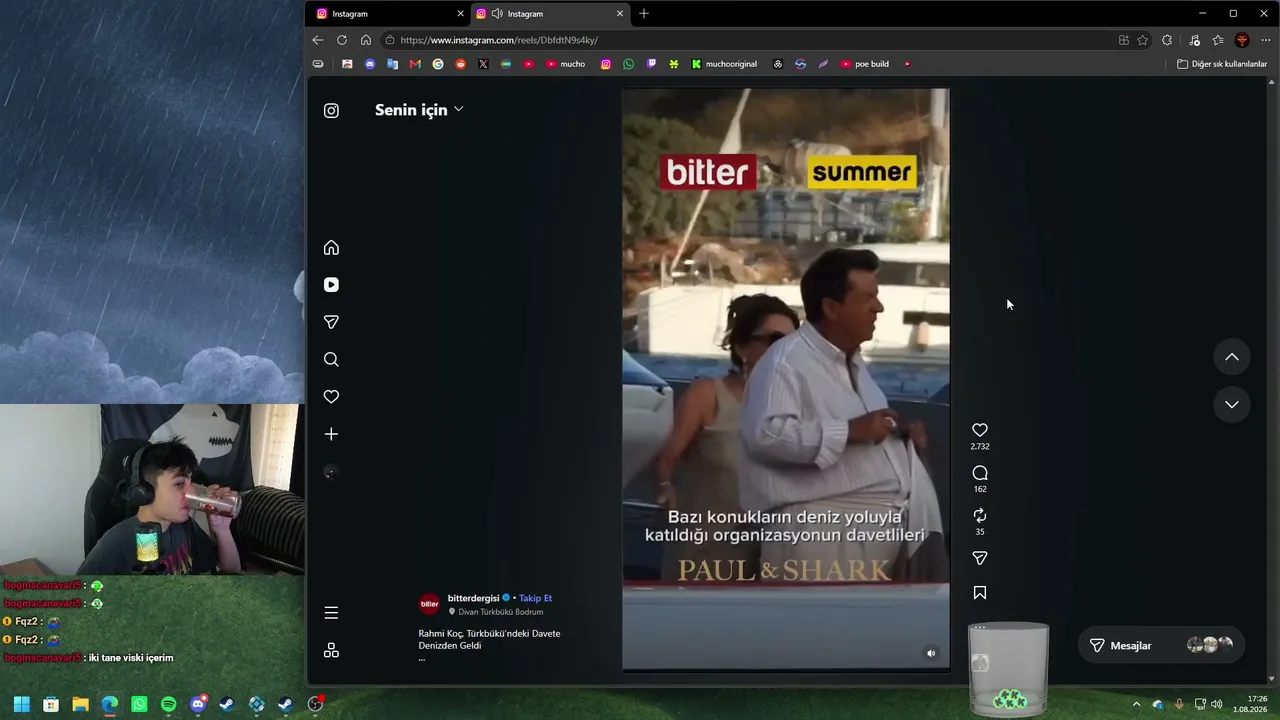Repost the reel

coord(980,515)
